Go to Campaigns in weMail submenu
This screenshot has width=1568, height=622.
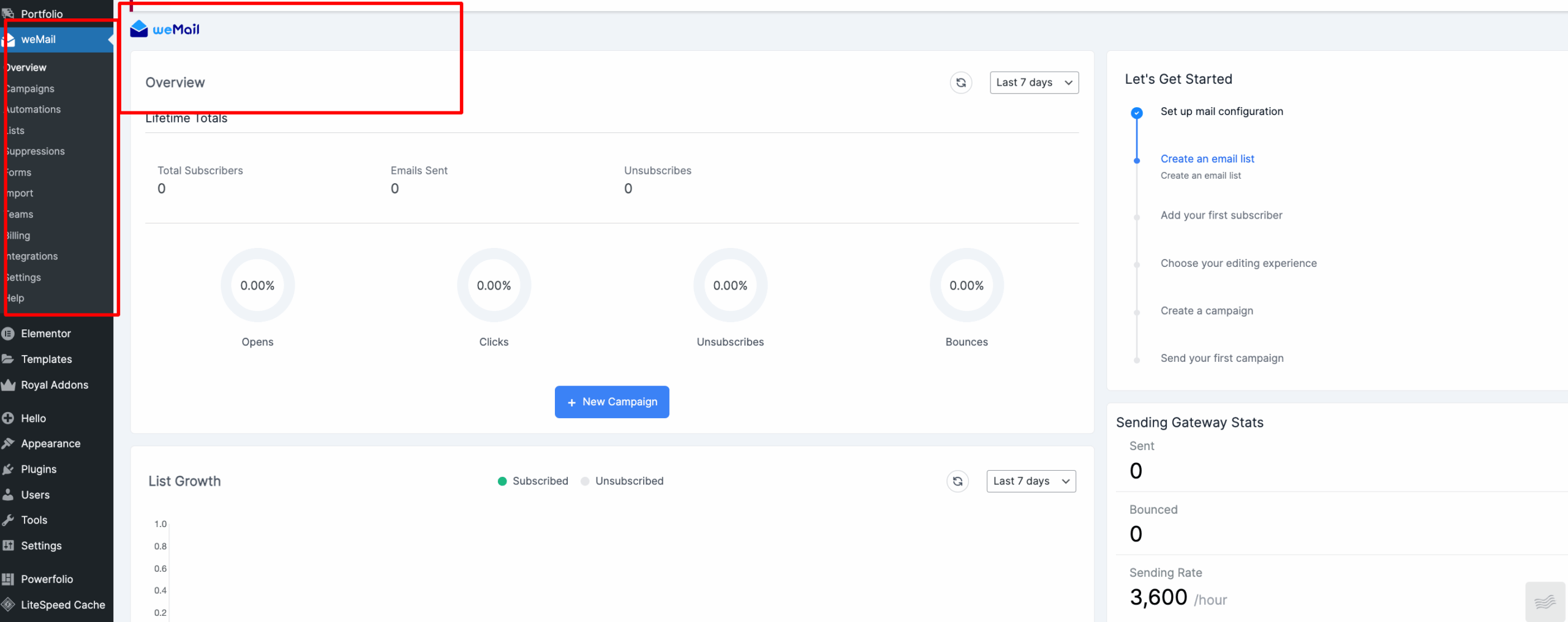(x=30, y=89)
